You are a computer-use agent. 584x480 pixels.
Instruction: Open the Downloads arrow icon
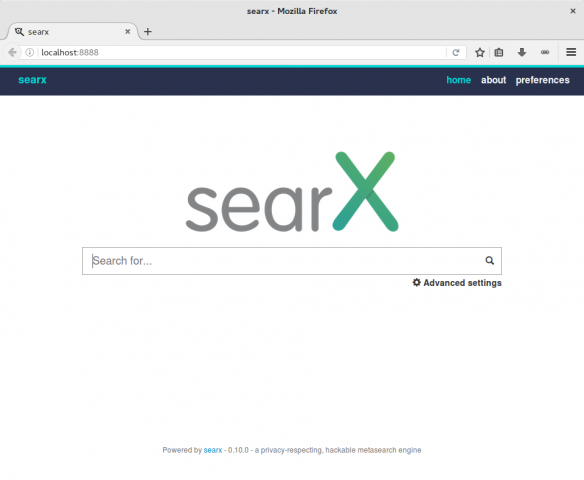click(522, 52)
